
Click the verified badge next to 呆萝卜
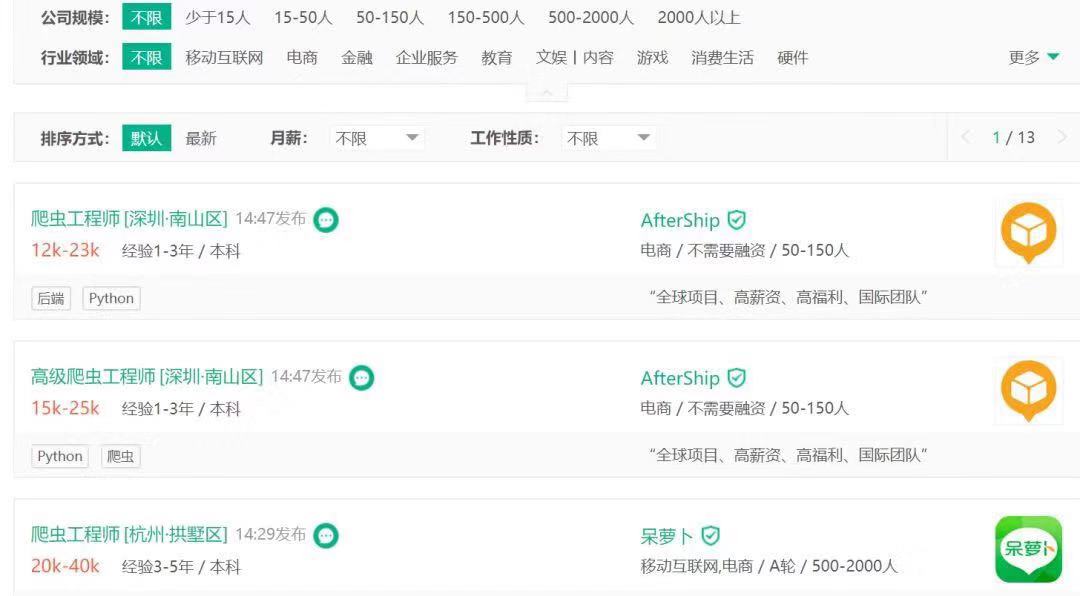coord(710,535)
